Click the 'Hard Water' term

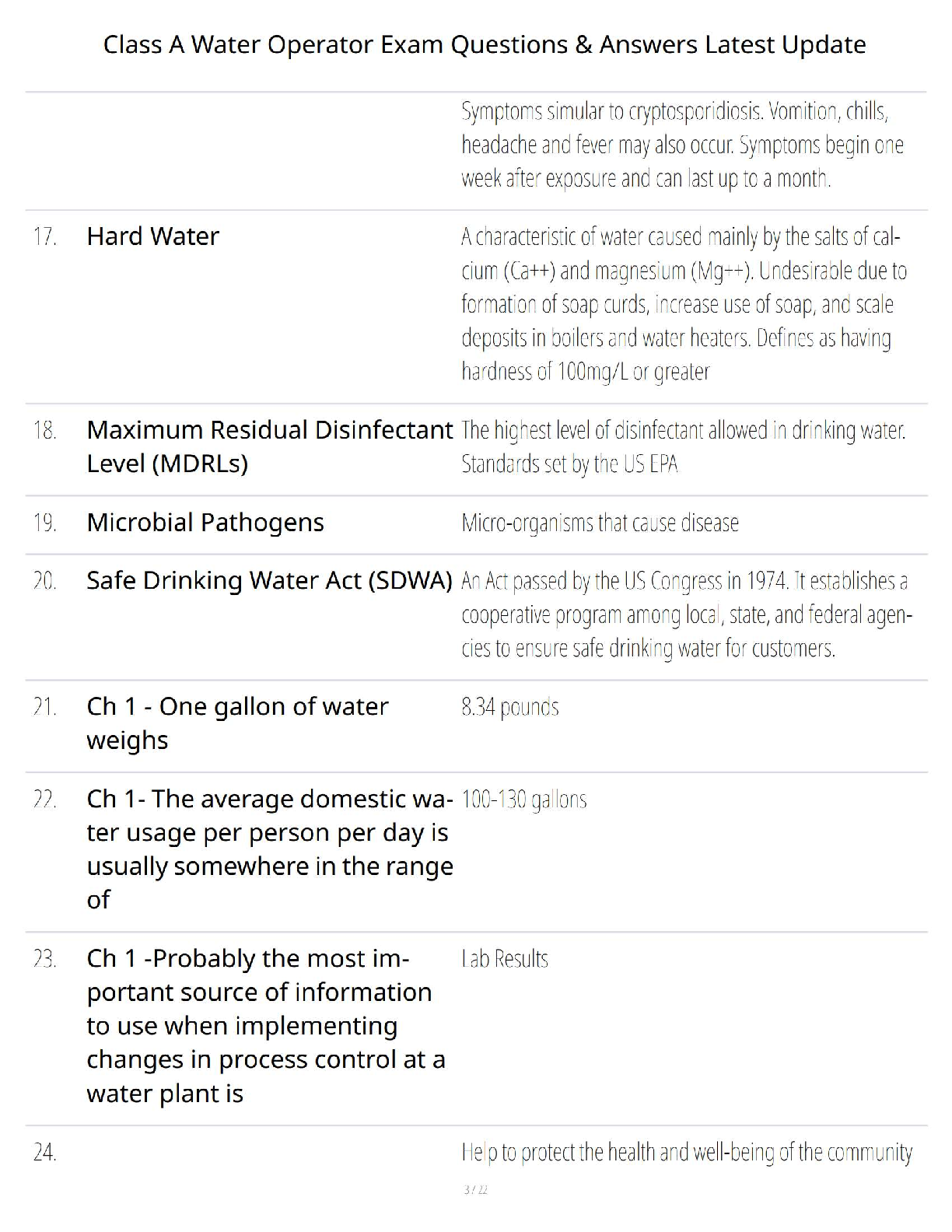coord(152,236)
